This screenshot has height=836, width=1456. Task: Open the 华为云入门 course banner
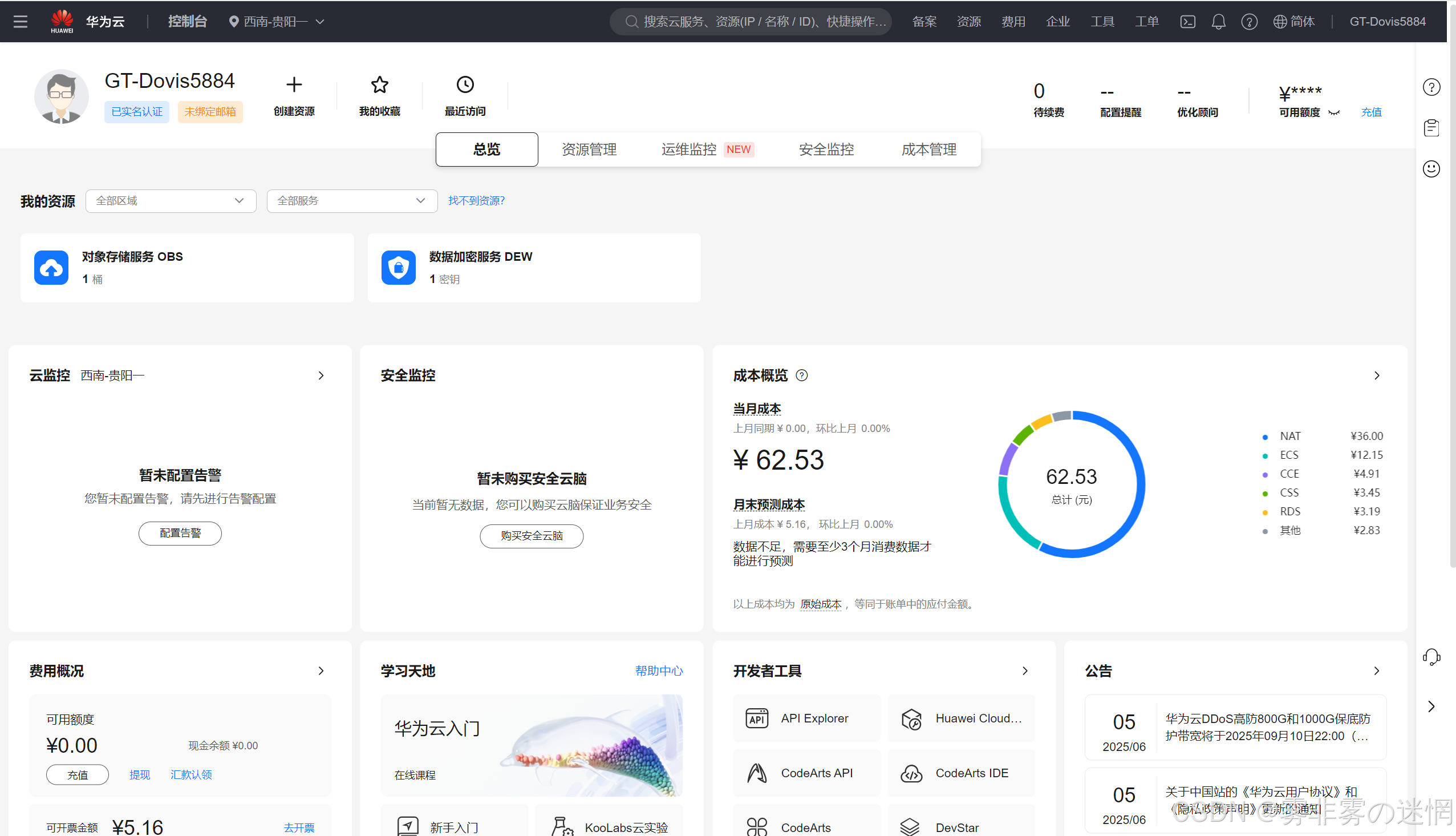coord(532,745)
